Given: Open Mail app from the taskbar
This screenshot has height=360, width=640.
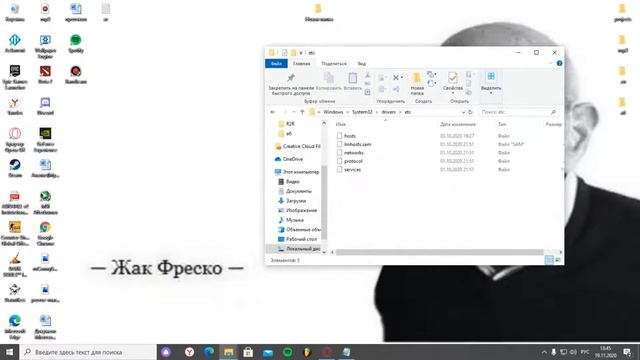Looking at the screenshot, I should [x=268, y=352].
